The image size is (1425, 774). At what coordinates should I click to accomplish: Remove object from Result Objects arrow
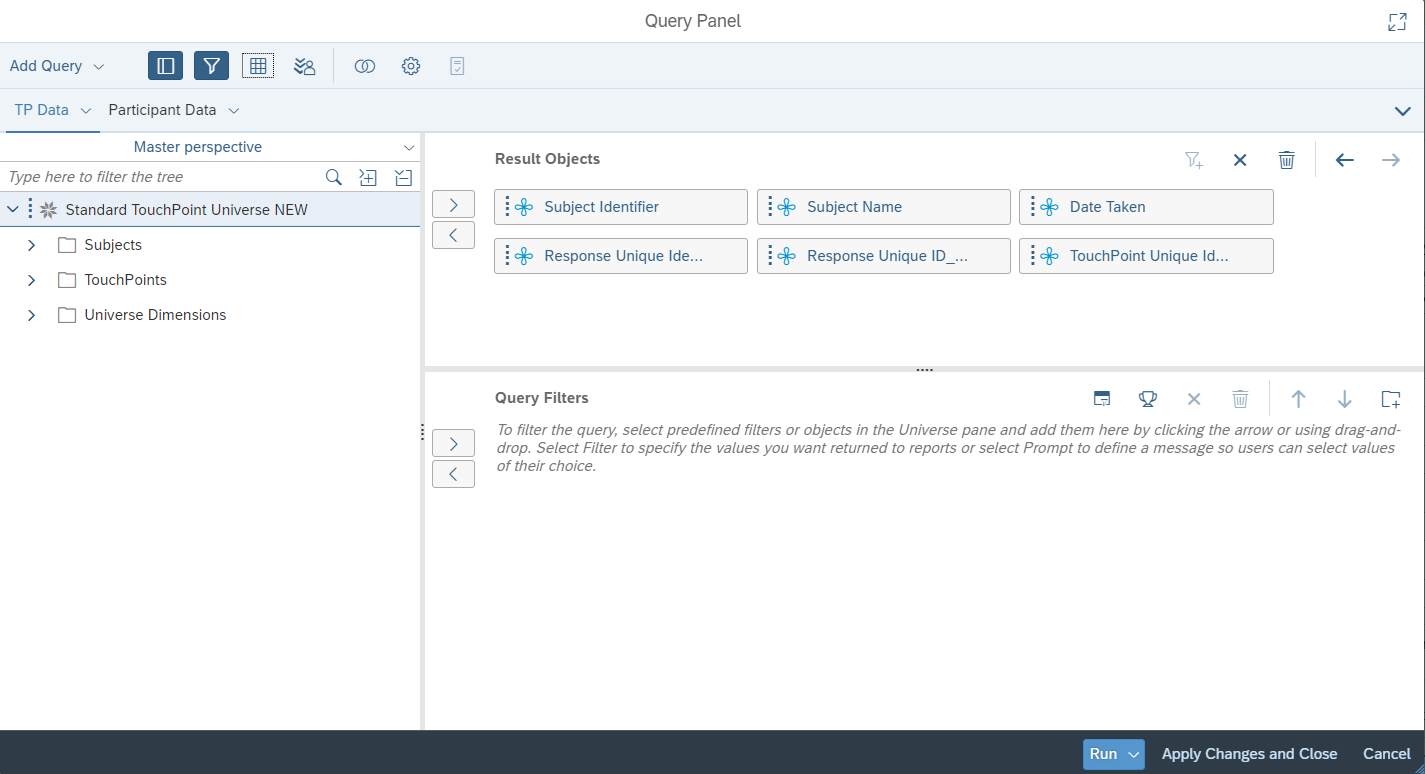pyautogui.click(x=453, y=235)
